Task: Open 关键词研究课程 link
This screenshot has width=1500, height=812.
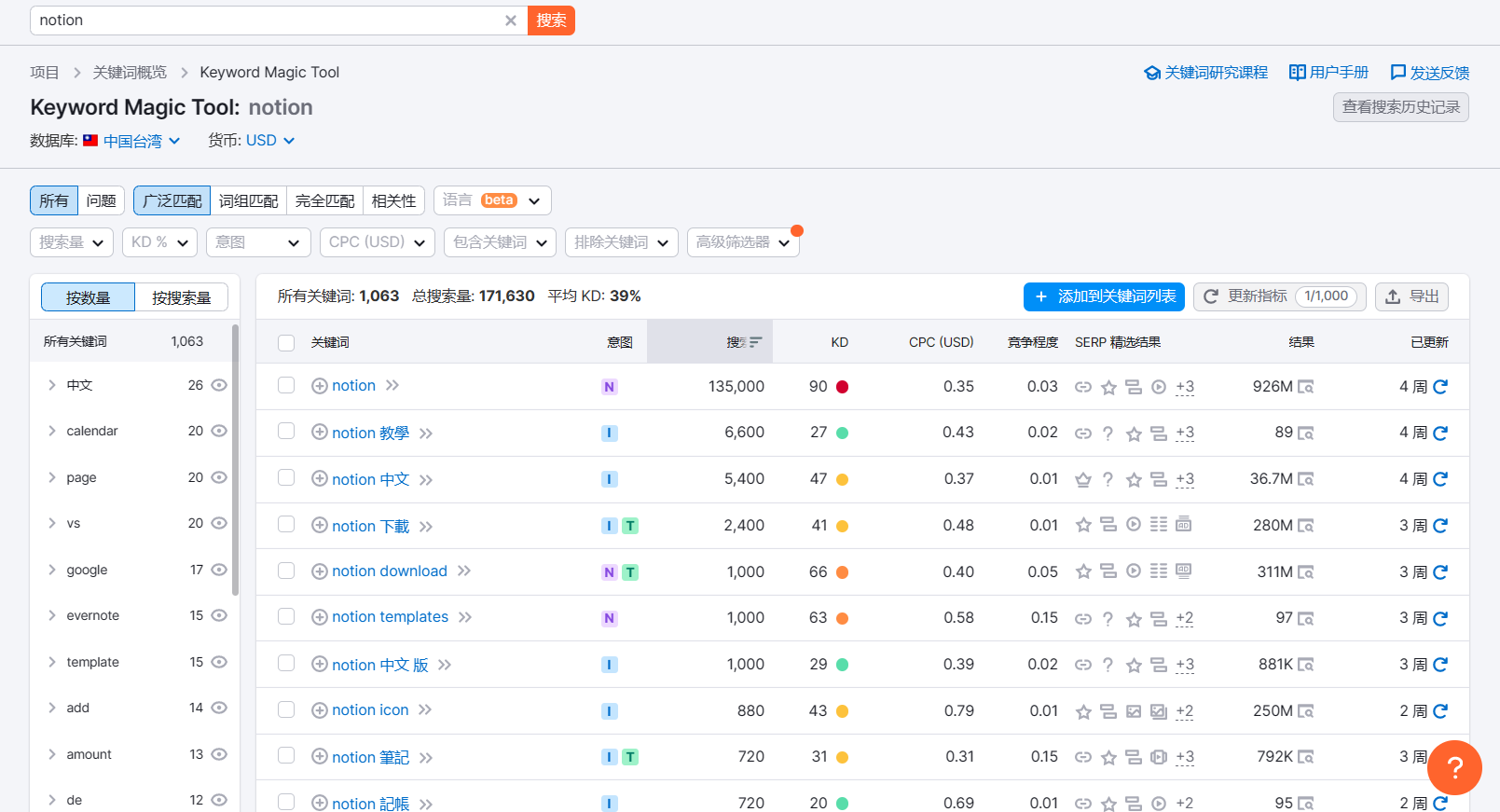Action: [x=1205, y=73]
